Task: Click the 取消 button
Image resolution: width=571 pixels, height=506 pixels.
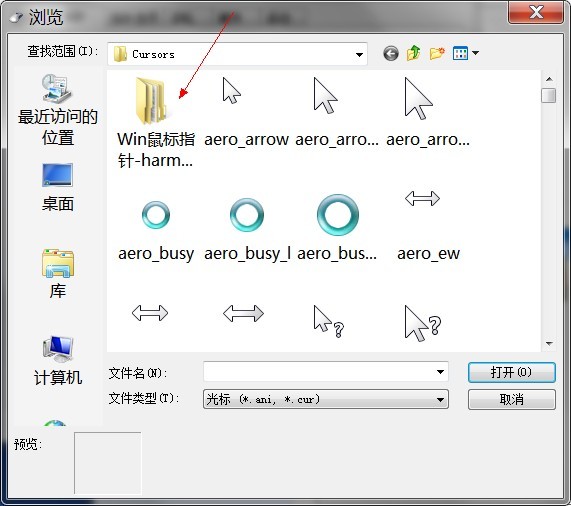Action: [512, 399]
